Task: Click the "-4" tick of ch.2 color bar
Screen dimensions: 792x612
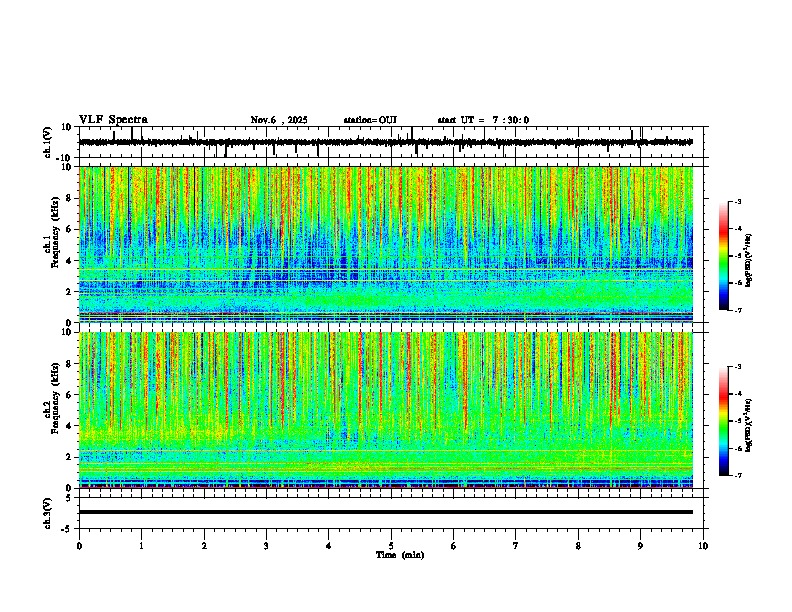Action: [x=737, y=394]
